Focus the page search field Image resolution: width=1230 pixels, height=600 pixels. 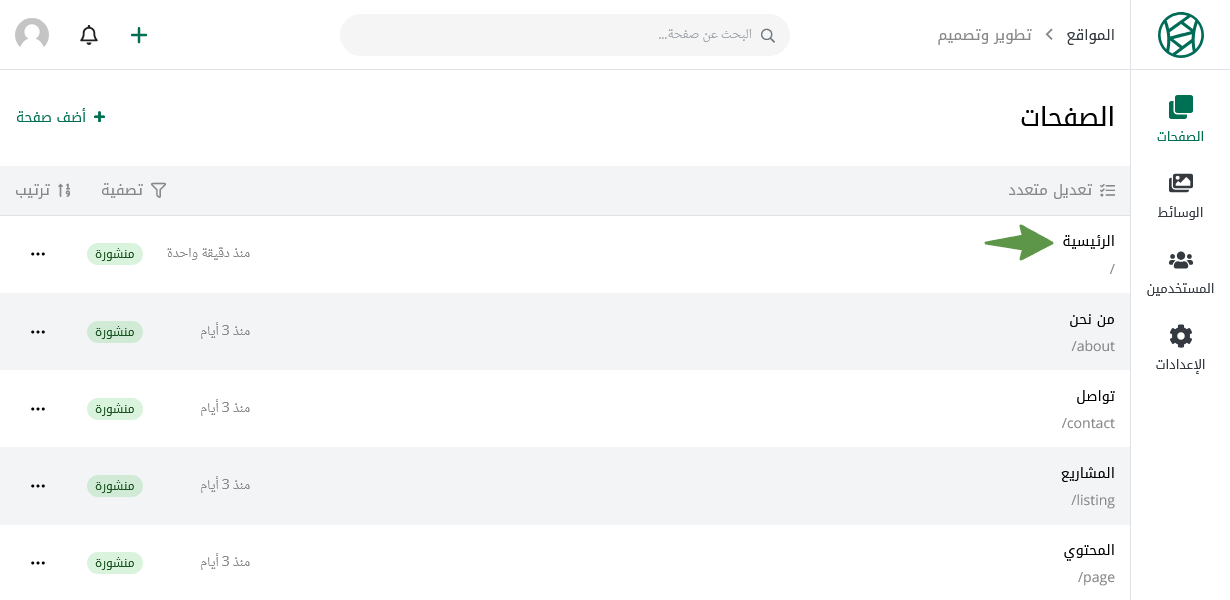coord(565,35)
